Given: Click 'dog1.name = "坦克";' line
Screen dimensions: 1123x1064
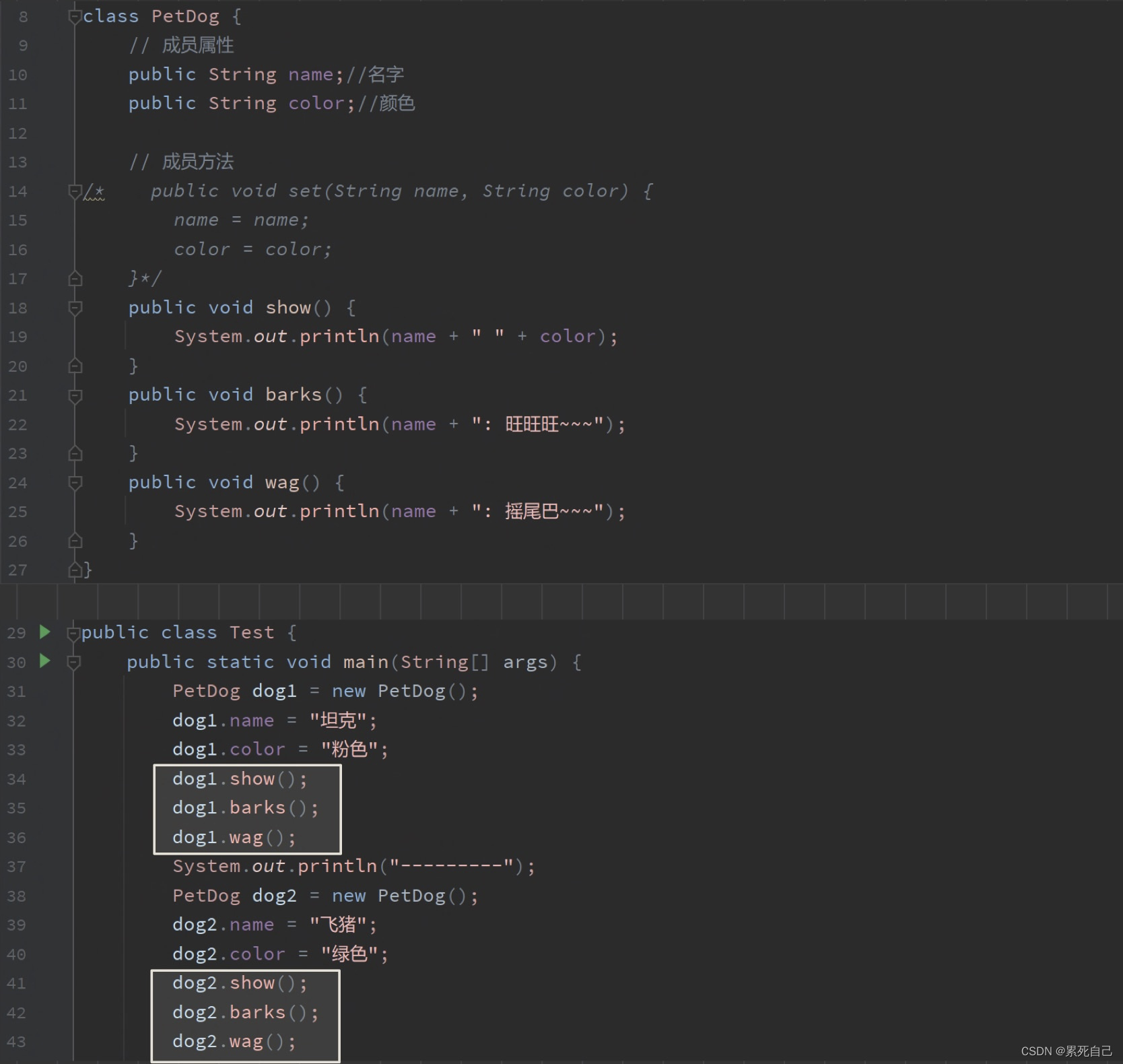Looking at the screenshot, I should (x=275, y=721).
